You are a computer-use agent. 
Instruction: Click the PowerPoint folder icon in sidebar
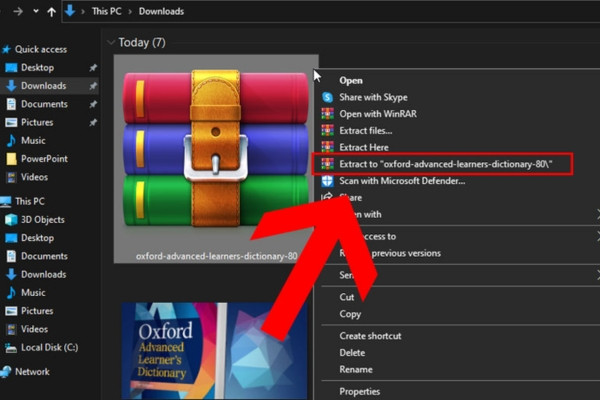coord(11,159)
